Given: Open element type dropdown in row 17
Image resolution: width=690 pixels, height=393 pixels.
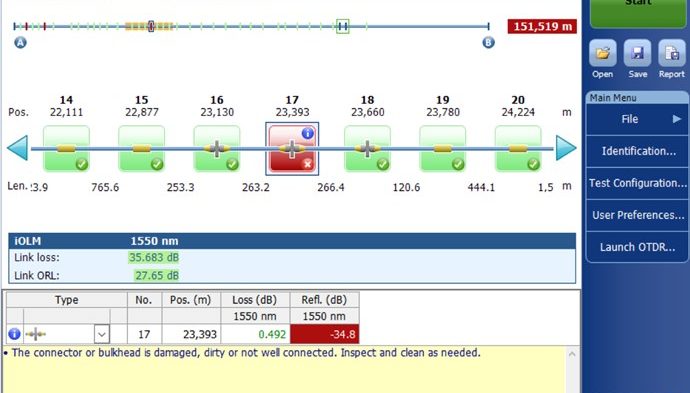Looking at the screenshot, I should [102, 334].
